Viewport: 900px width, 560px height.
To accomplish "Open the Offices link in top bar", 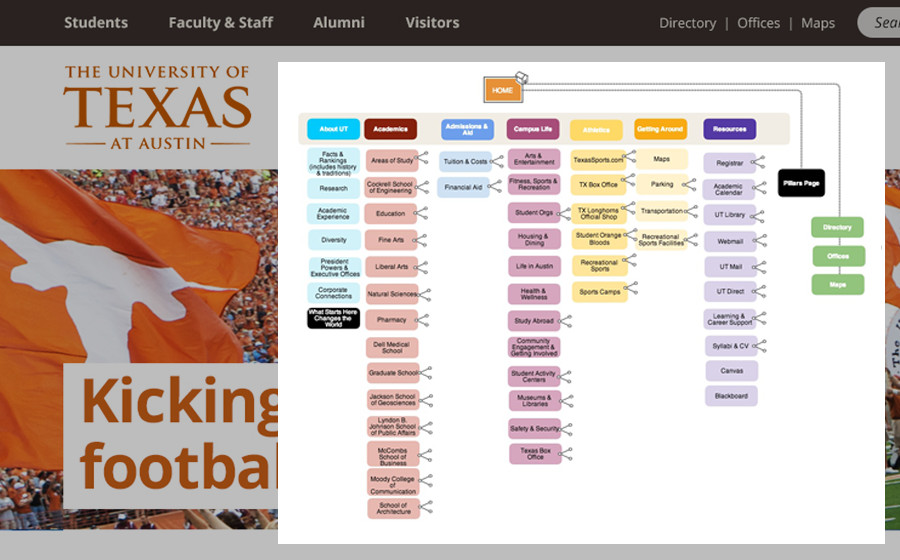I will pyautogui.click(x=758, y=23).
